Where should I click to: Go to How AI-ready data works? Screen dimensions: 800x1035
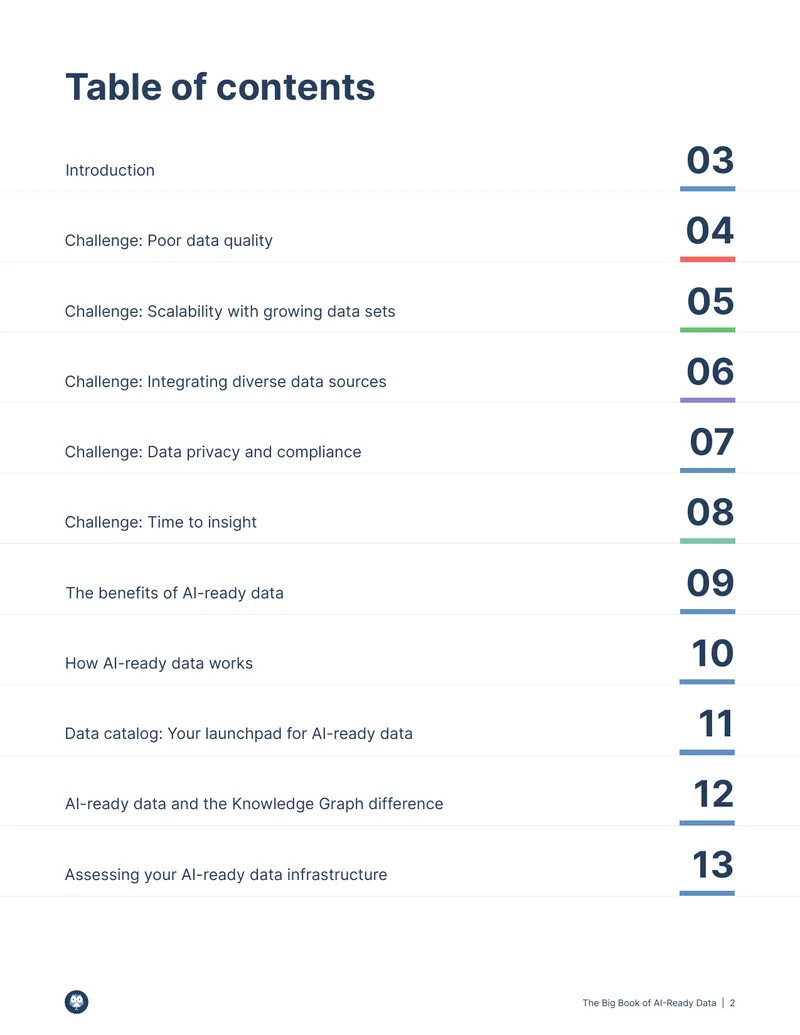tap(158, 663)
